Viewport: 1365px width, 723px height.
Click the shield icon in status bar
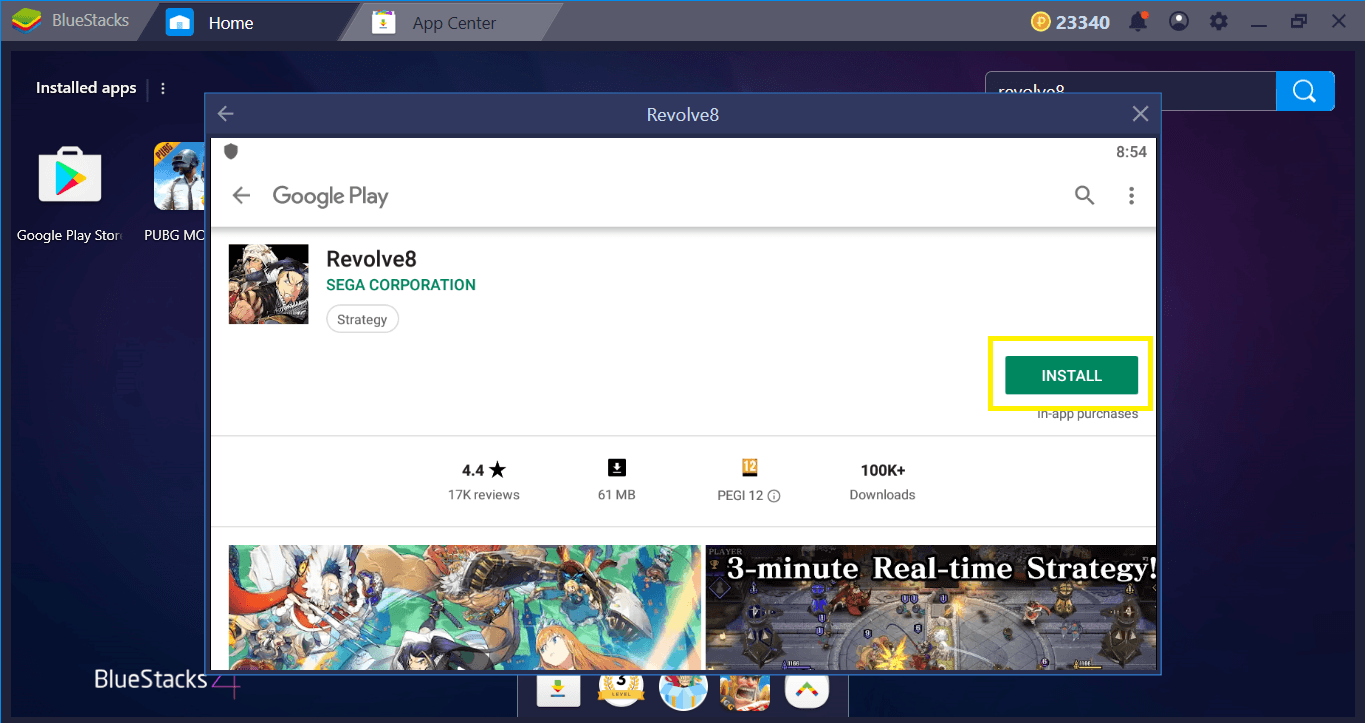(x=231, y=152)
